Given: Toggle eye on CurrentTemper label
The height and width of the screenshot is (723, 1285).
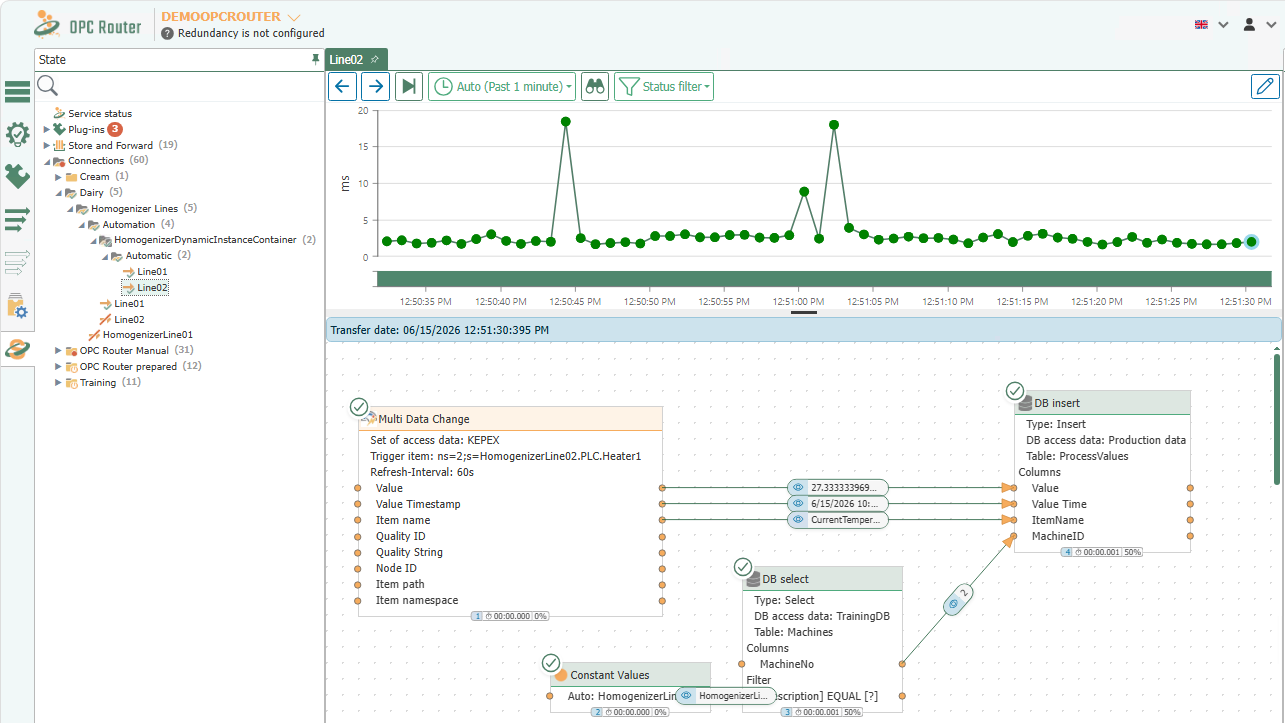Looking at the screenshot, I should (x=799, y=520).
